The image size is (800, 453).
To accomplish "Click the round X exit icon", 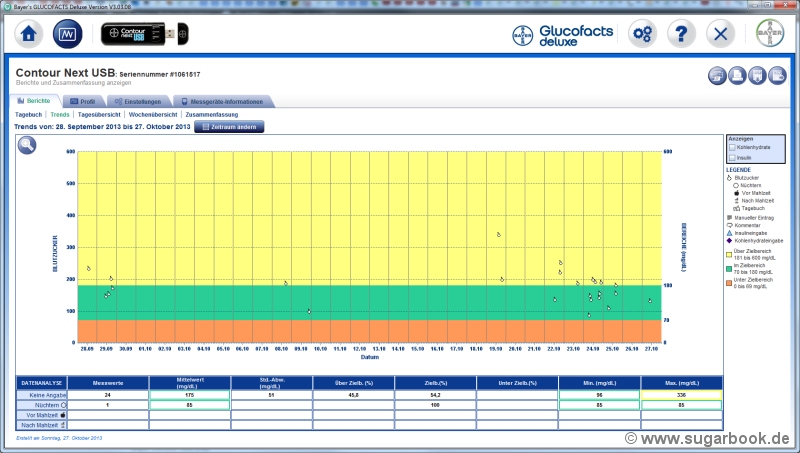I will pos(720,33).
